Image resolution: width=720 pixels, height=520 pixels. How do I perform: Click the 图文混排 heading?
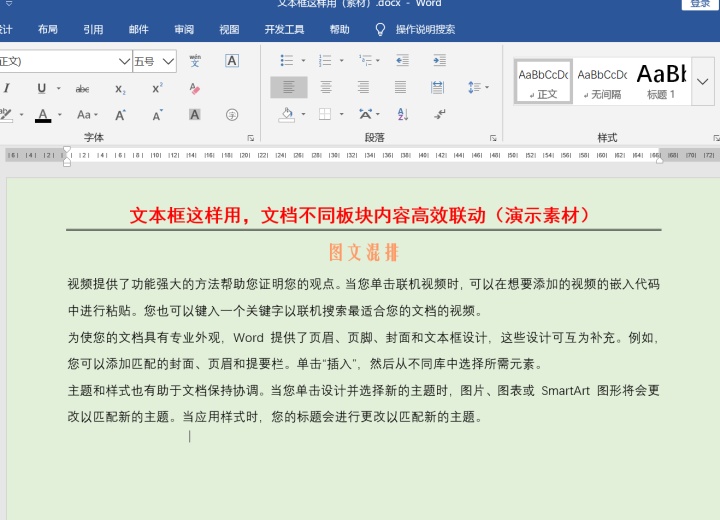[364, 252]
